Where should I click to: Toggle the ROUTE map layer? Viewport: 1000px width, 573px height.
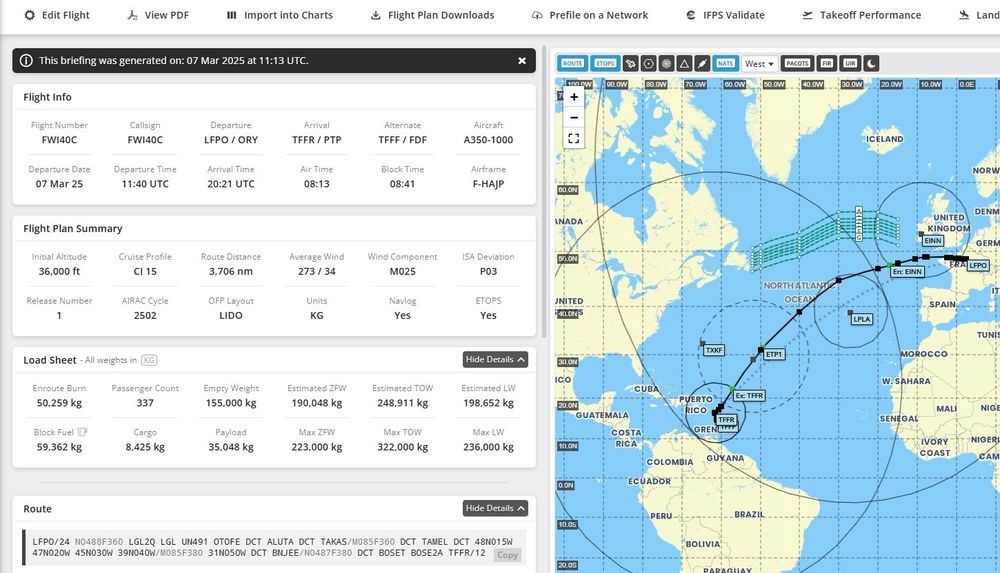[572, 63]
